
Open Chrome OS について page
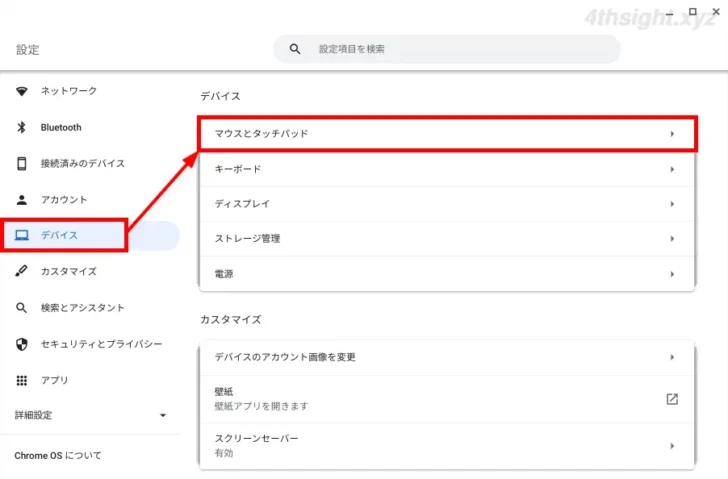tap(58, 456)
